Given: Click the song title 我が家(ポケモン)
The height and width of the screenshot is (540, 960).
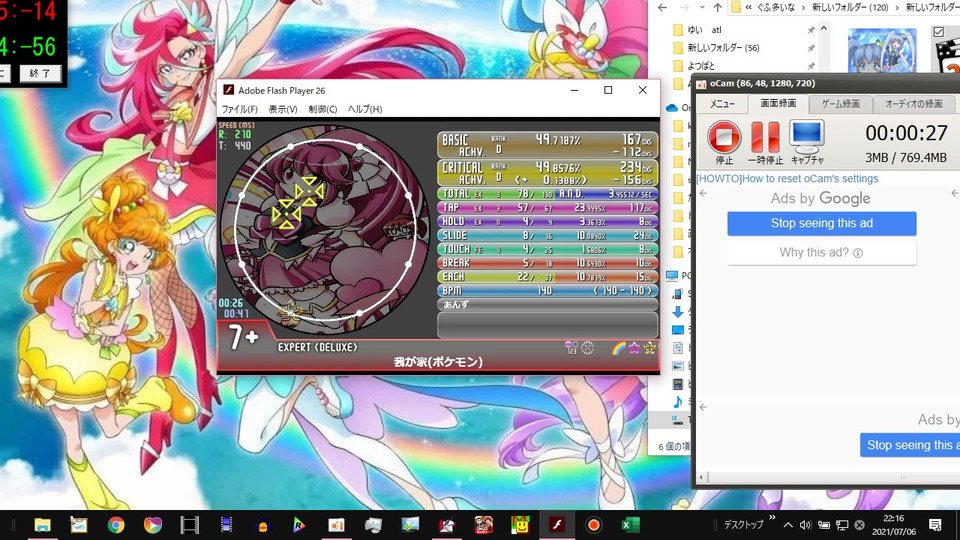Looking at the screenshot, I should click(x=438, y=362).
